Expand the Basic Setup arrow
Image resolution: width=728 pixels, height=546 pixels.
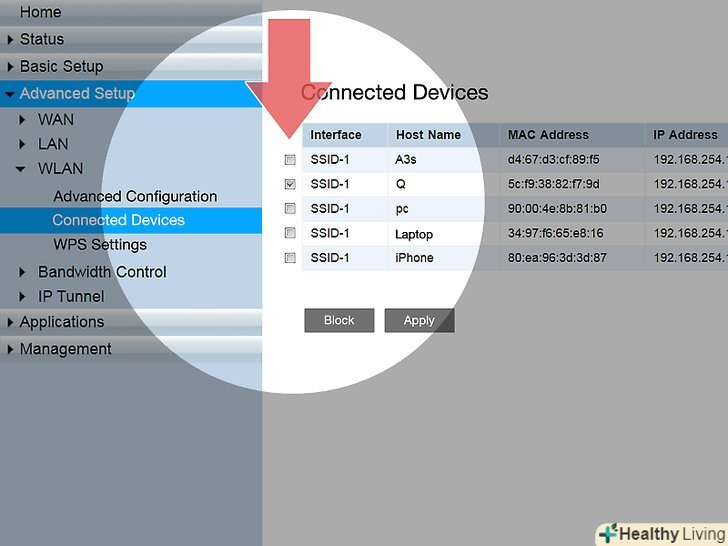coord(10,67)
